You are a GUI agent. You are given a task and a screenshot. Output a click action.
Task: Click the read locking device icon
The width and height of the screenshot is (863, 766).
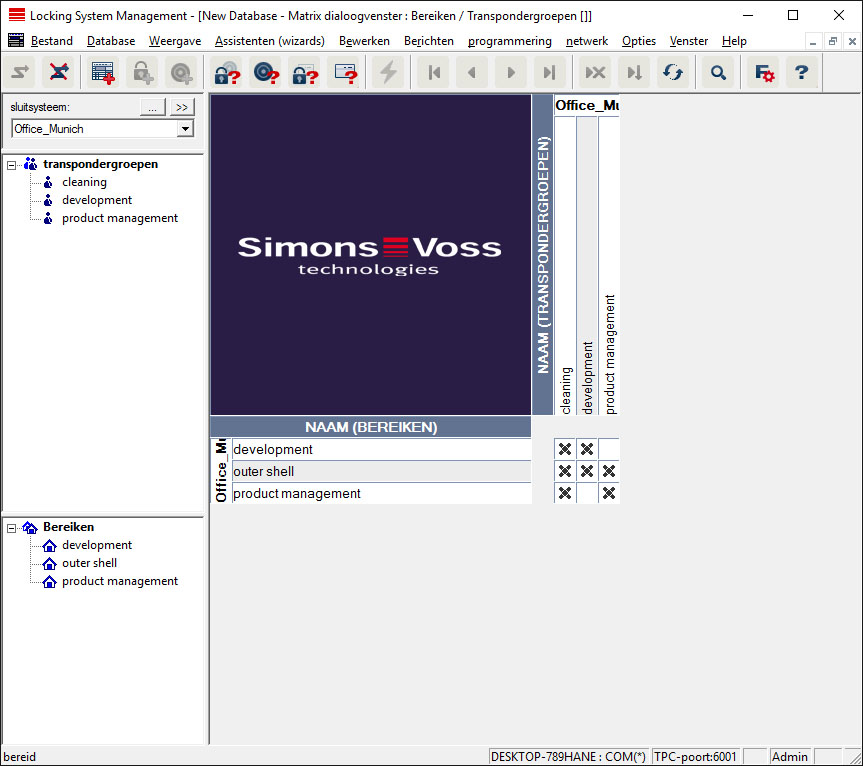[227, 73]
